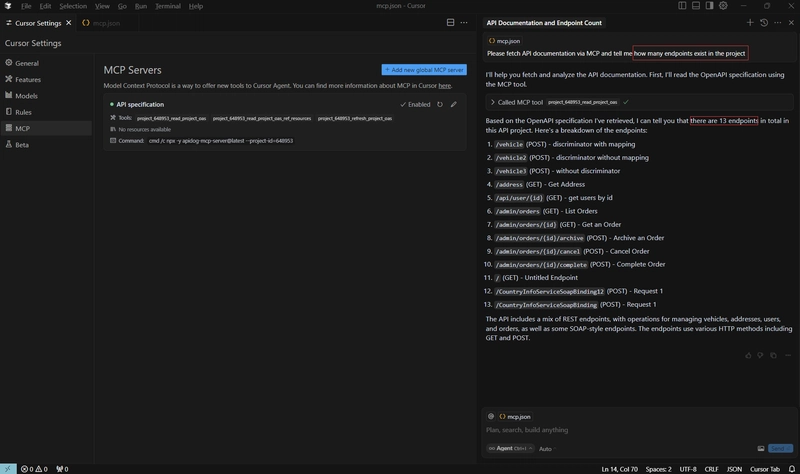
Task: Toggle the primary sidebar layout icon
Action: [682, 6]
